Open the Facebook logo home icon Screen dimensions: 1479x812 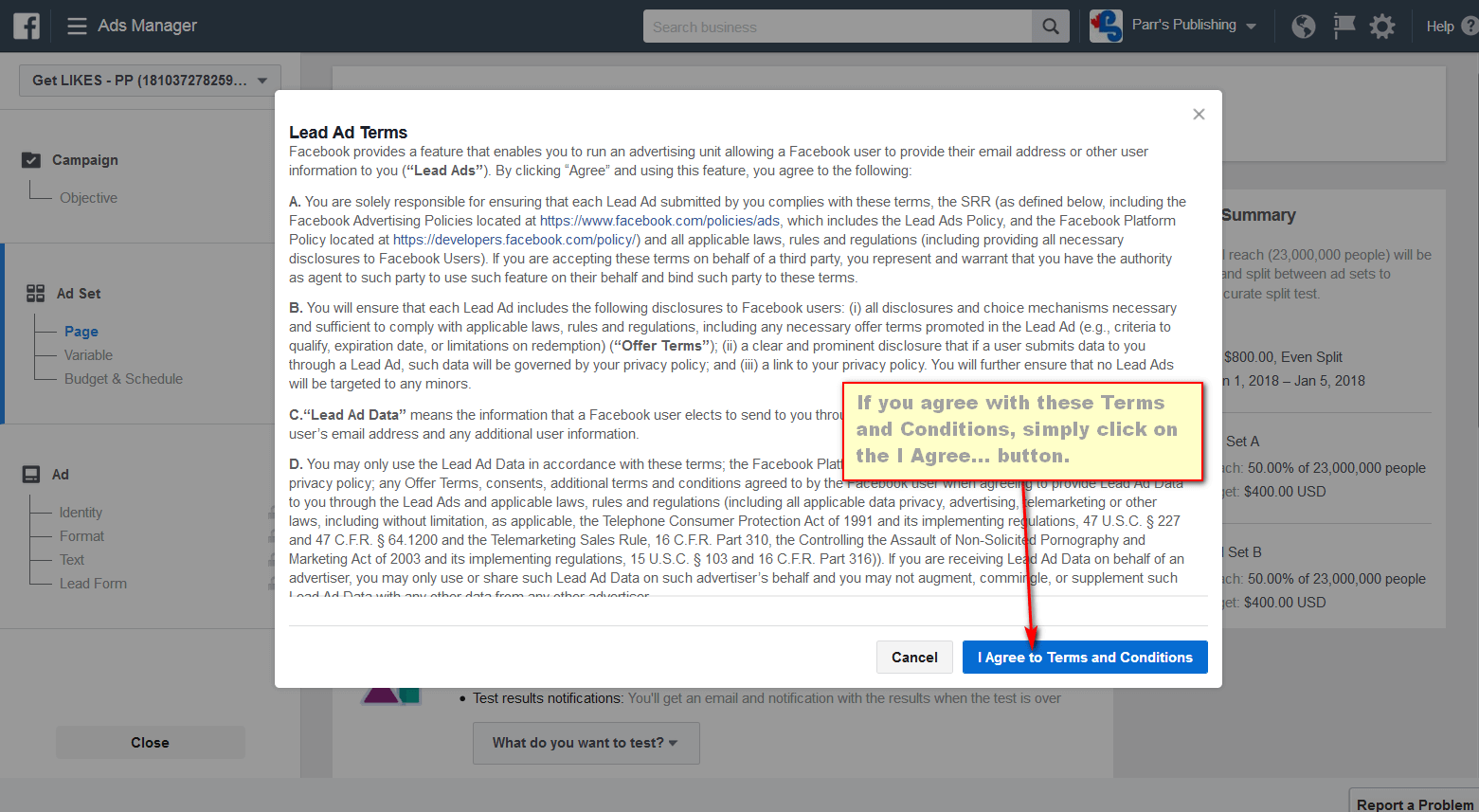point(27,26)
